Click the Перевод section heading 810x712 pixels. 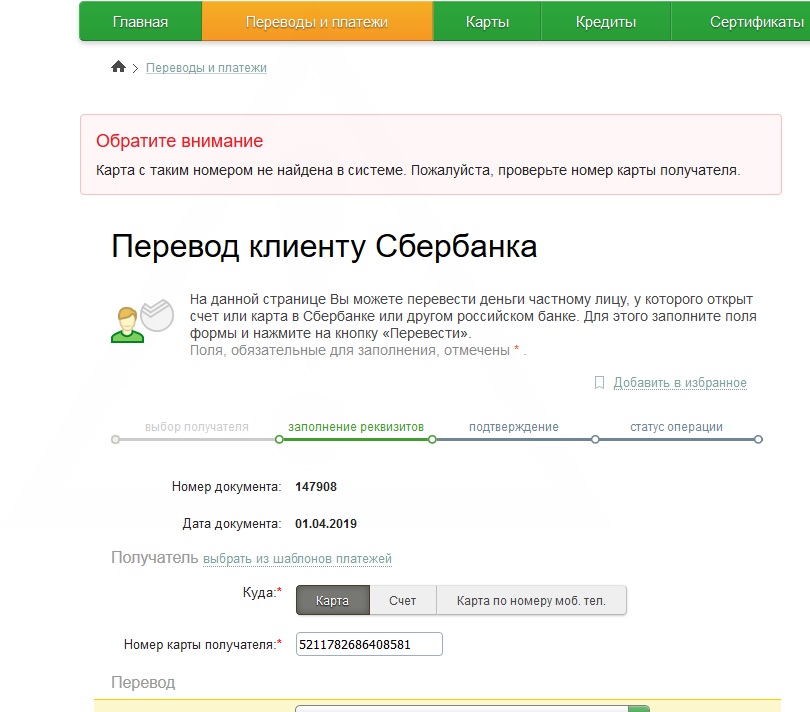click(x=143, y=682)
